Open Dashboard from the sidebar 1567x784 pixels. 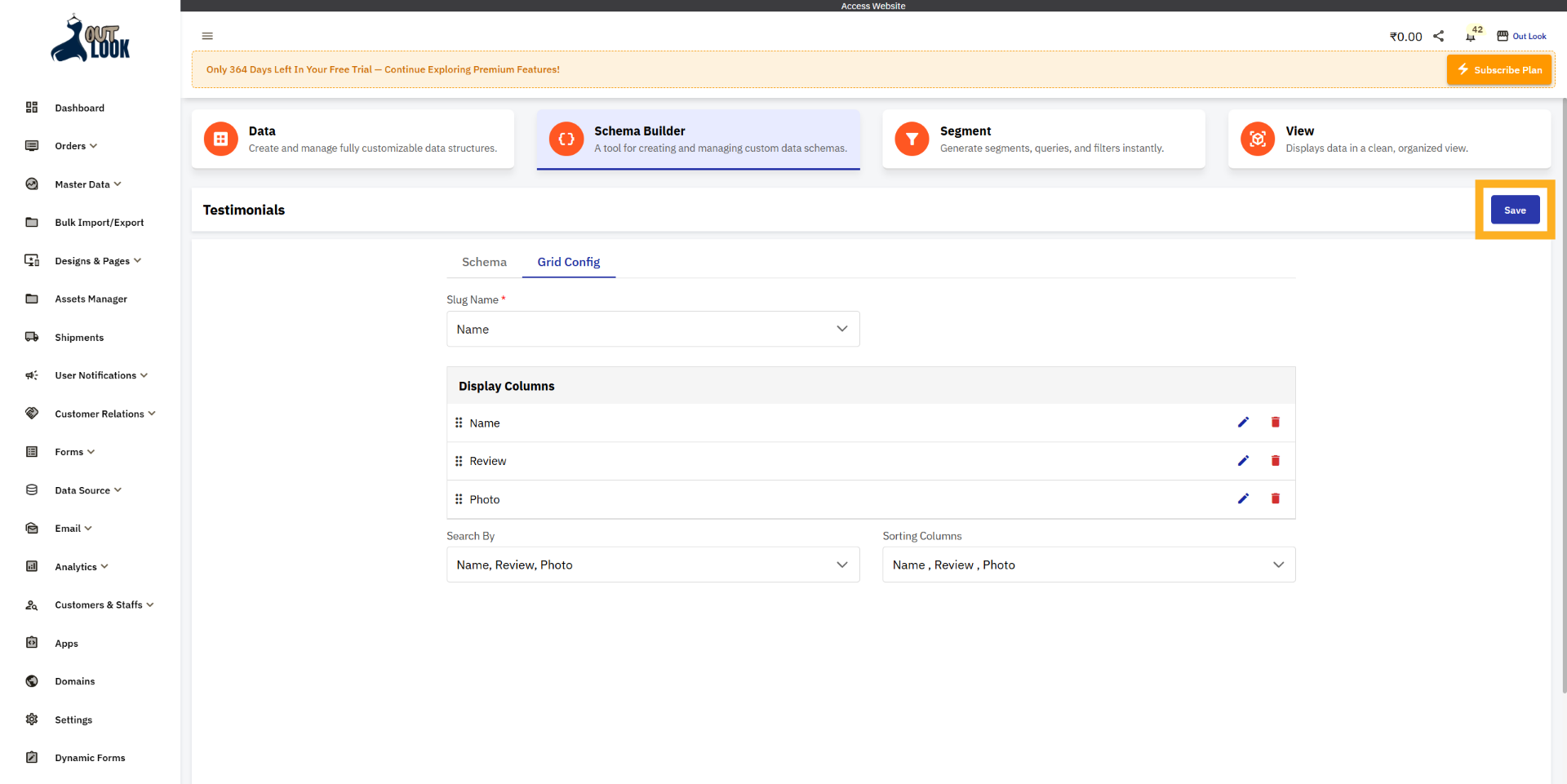tap(79, 108)
